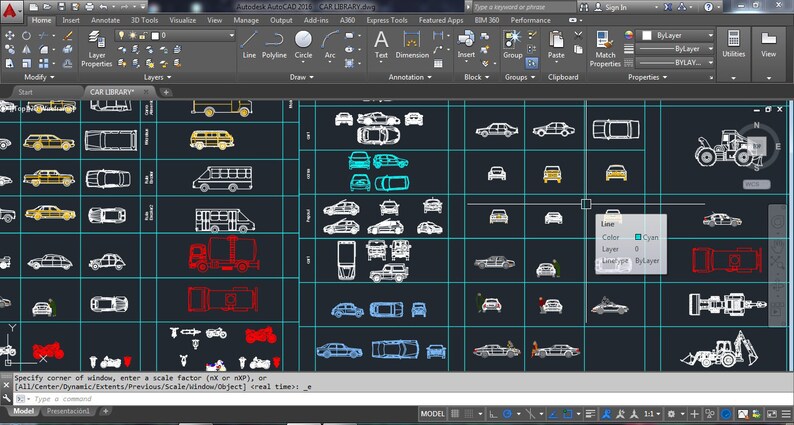Click the Table icon in Annotation panel
This screenshot has height=425, width=794.
click(x=438, y=63)
